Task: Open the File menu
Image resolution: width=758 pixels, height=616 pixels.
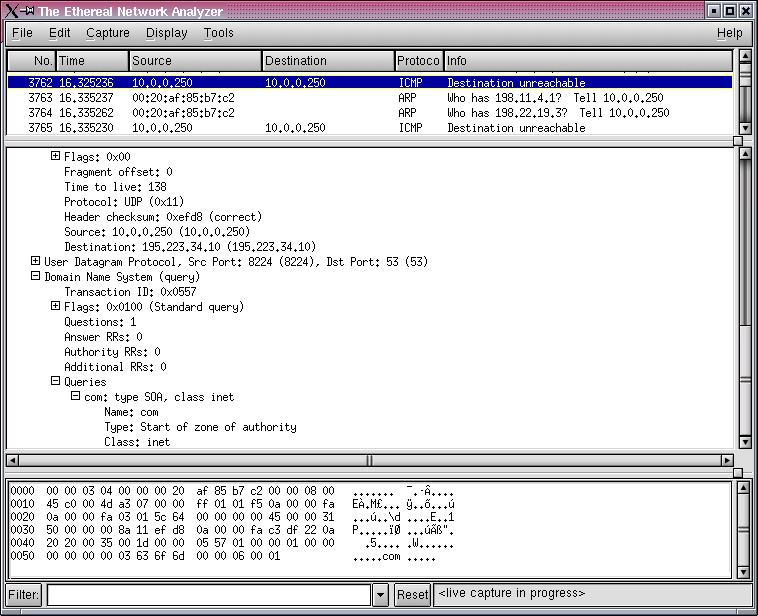Action: 22,33
